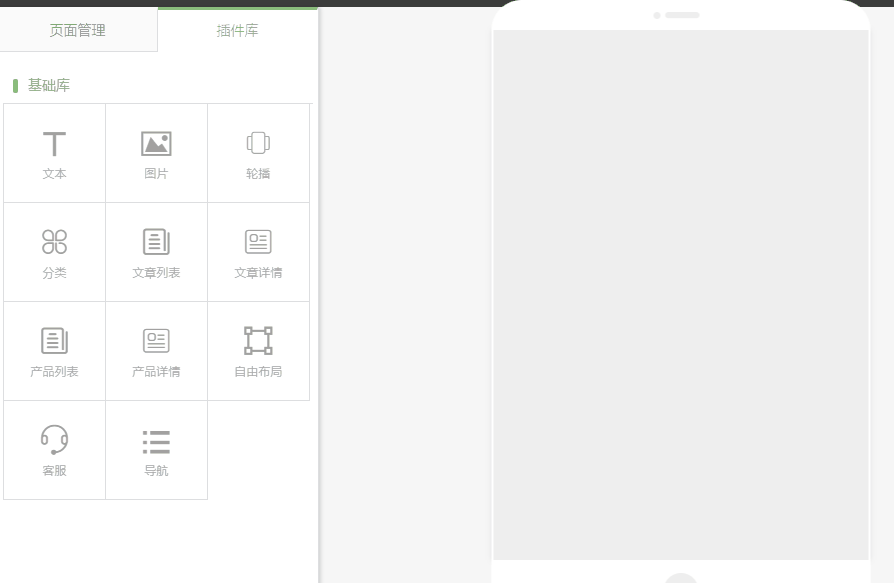
Task: Click the 导航 text label
Action: (156, 471)
